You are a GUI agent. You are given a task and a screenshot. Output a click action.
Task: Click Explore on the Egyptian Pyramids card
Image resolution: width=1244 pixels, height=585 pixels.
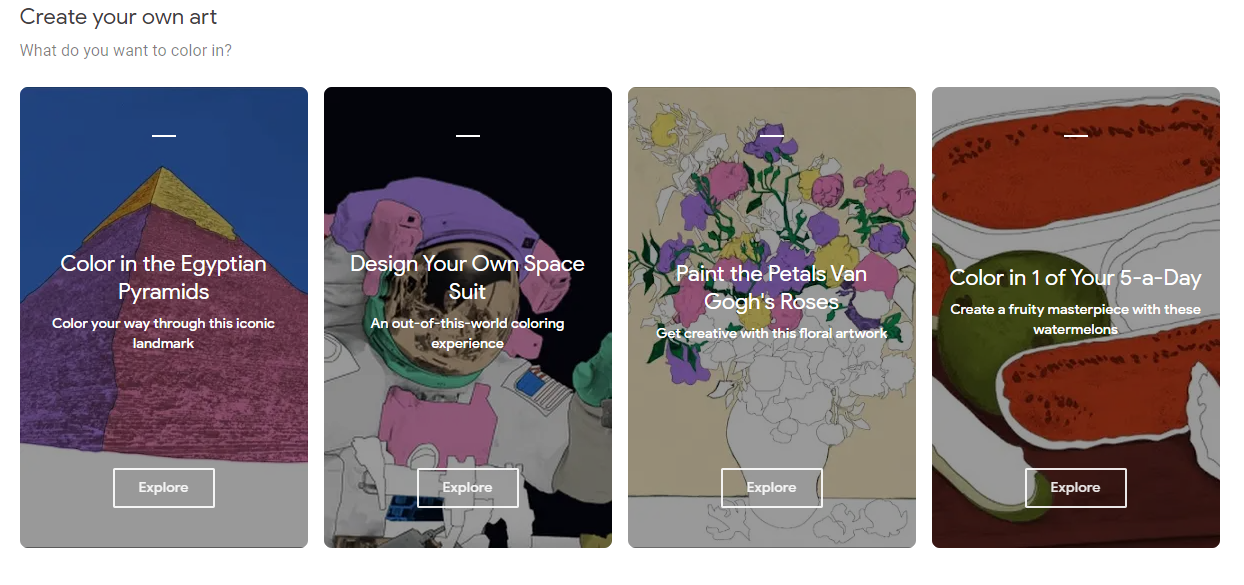164,488
